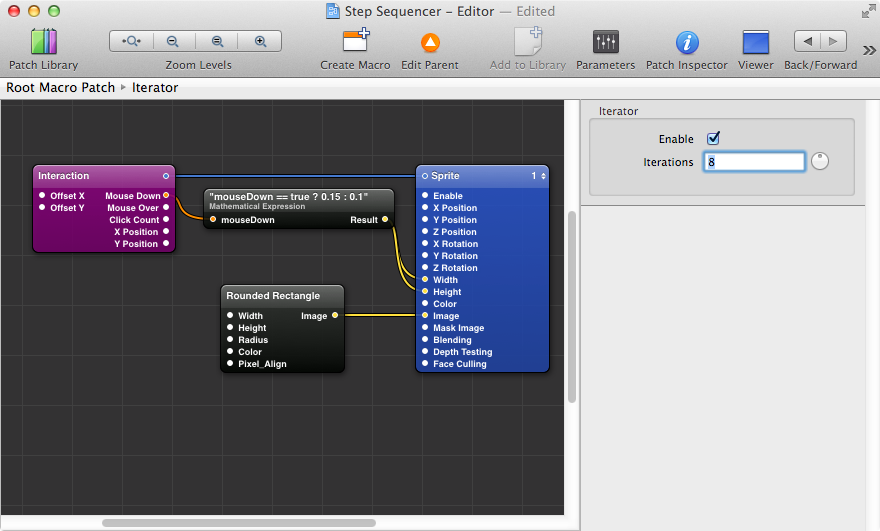Click Sprite patch title input port
The width and height of the screenshot is (880, 531).
pos(425,176)
